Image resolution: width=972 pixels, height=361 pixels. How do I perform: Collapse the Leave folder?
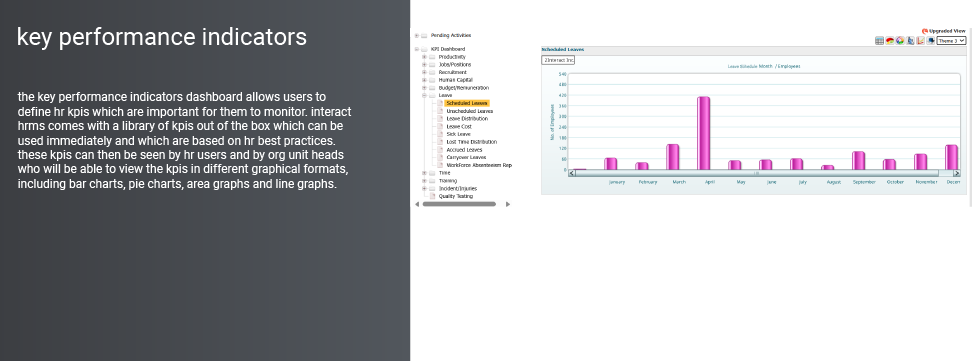coord(425,96)
